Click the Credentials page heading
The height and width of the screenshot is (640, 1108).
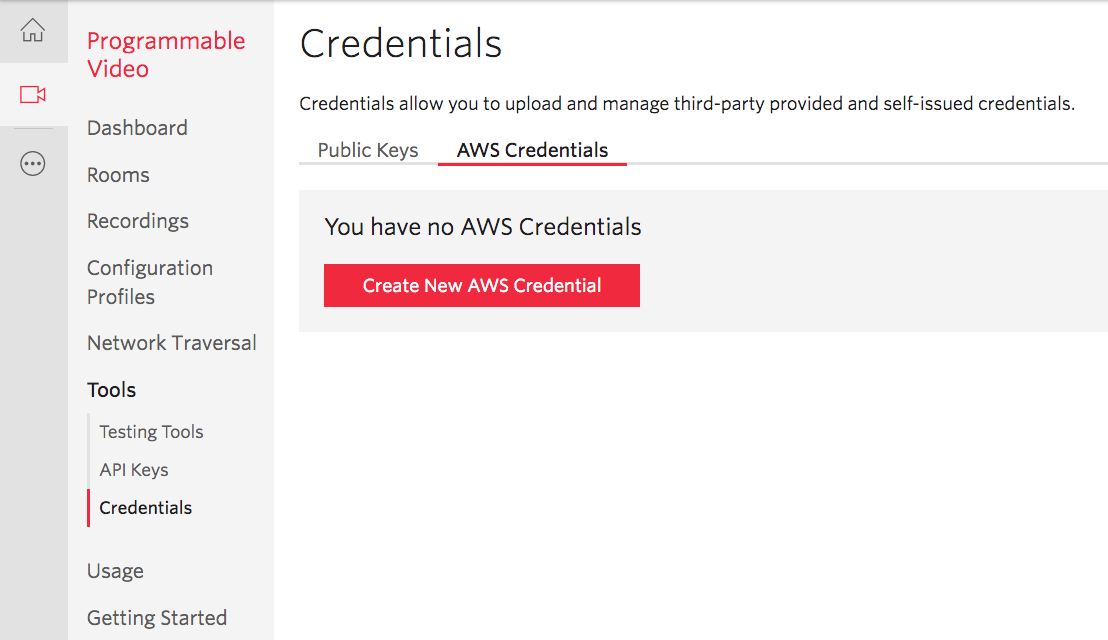click(x=400, y=44)
